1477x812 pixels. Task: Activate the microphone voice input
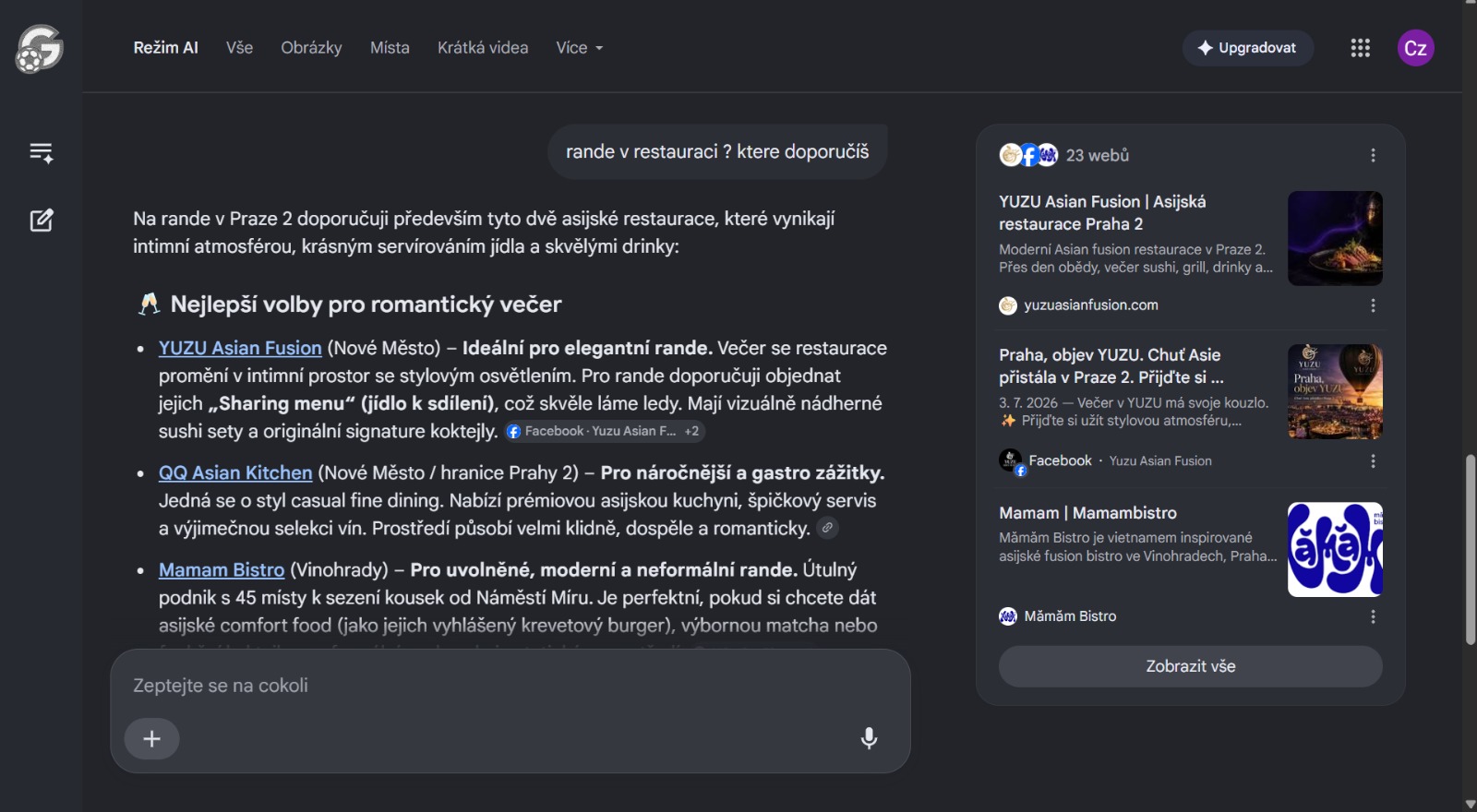pyautogui.click(x=869, y=738)
